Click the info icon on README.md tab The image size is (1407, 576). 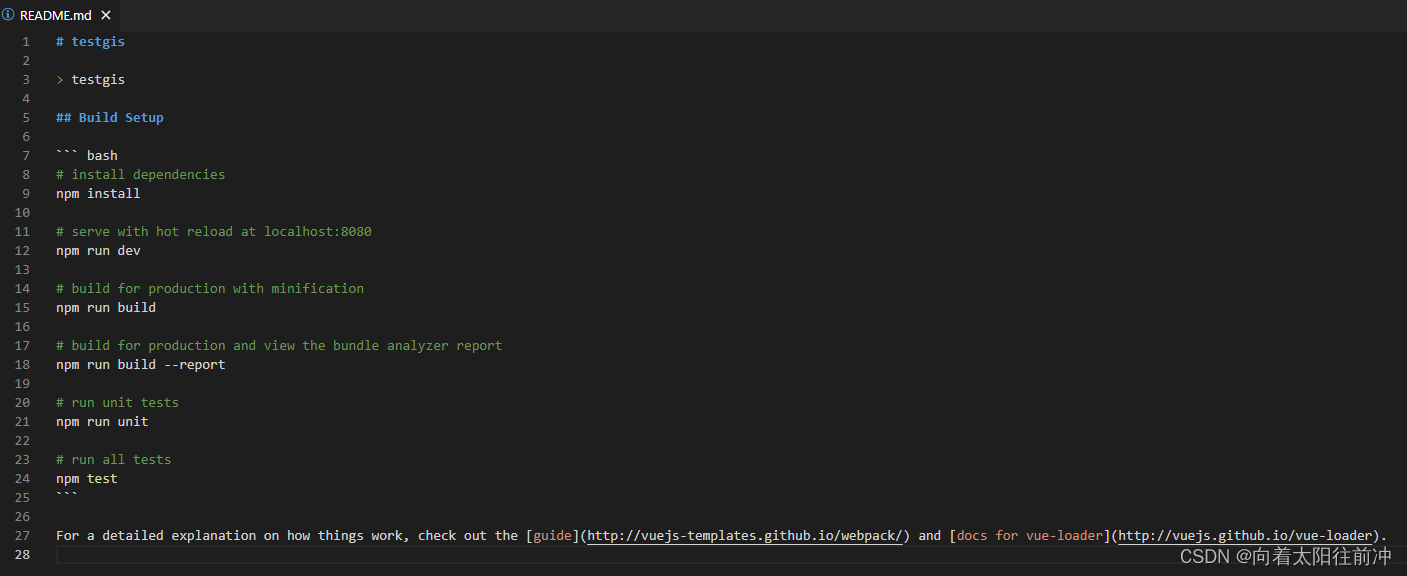tap(8, 15)
